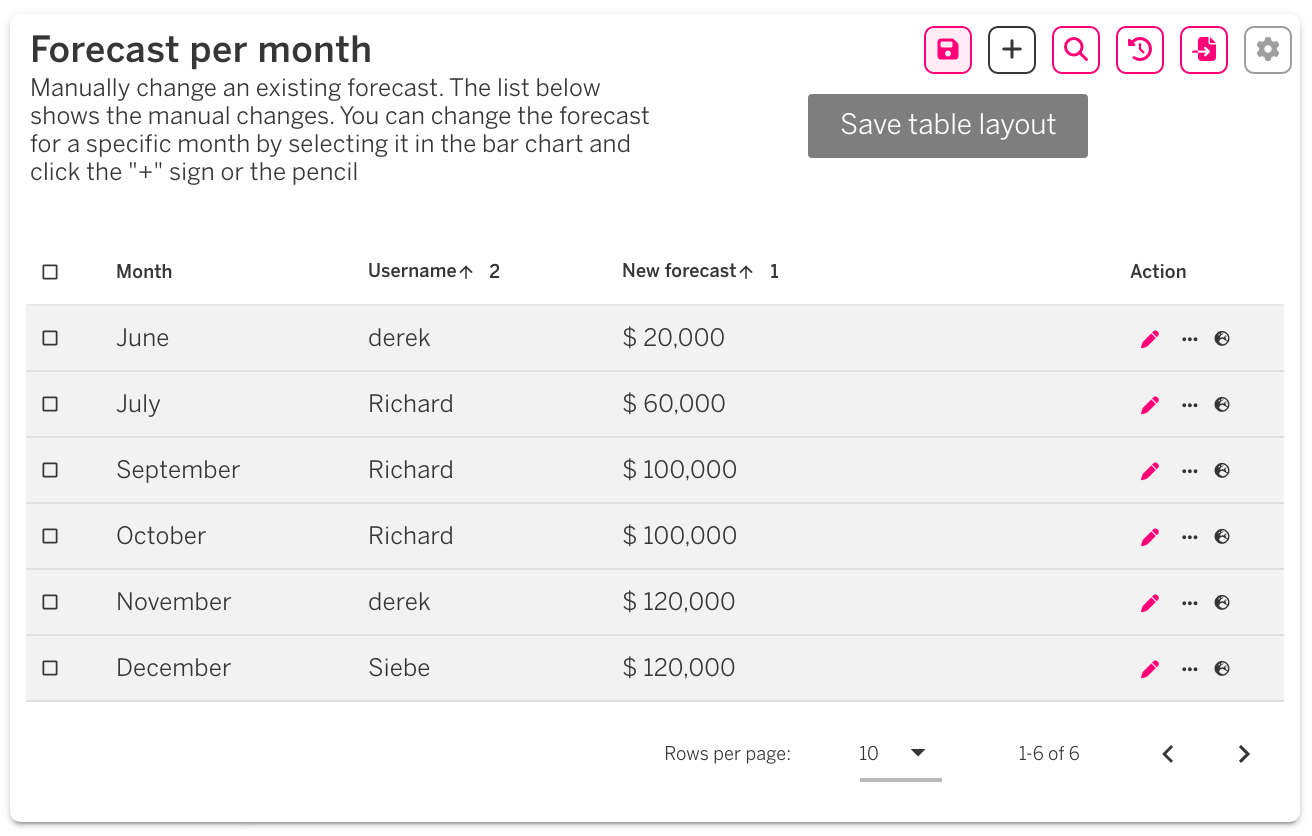Image resolution: width=1312 pixels, height=836 pixels.
Task: Sort by the New forecast column header
Action: 679,271
